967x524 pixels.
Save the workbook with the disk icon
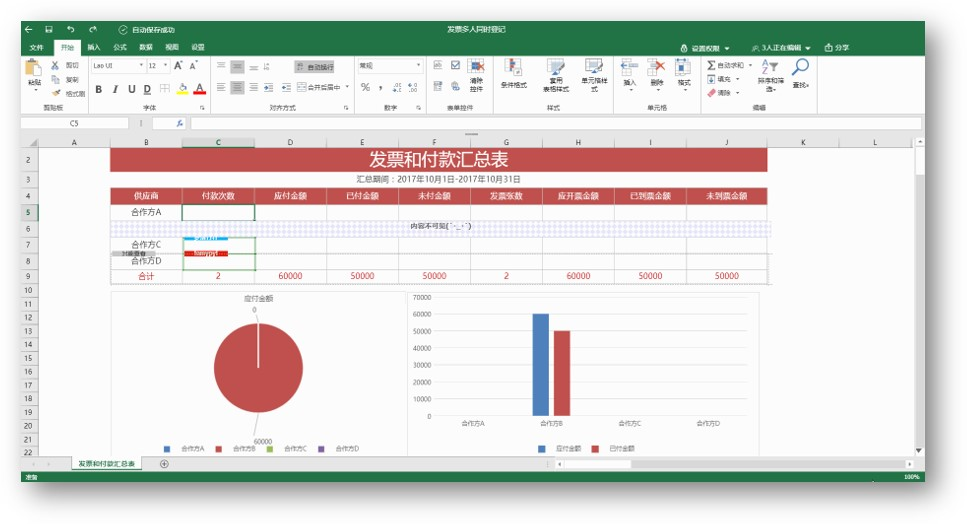tap(49, 29)
